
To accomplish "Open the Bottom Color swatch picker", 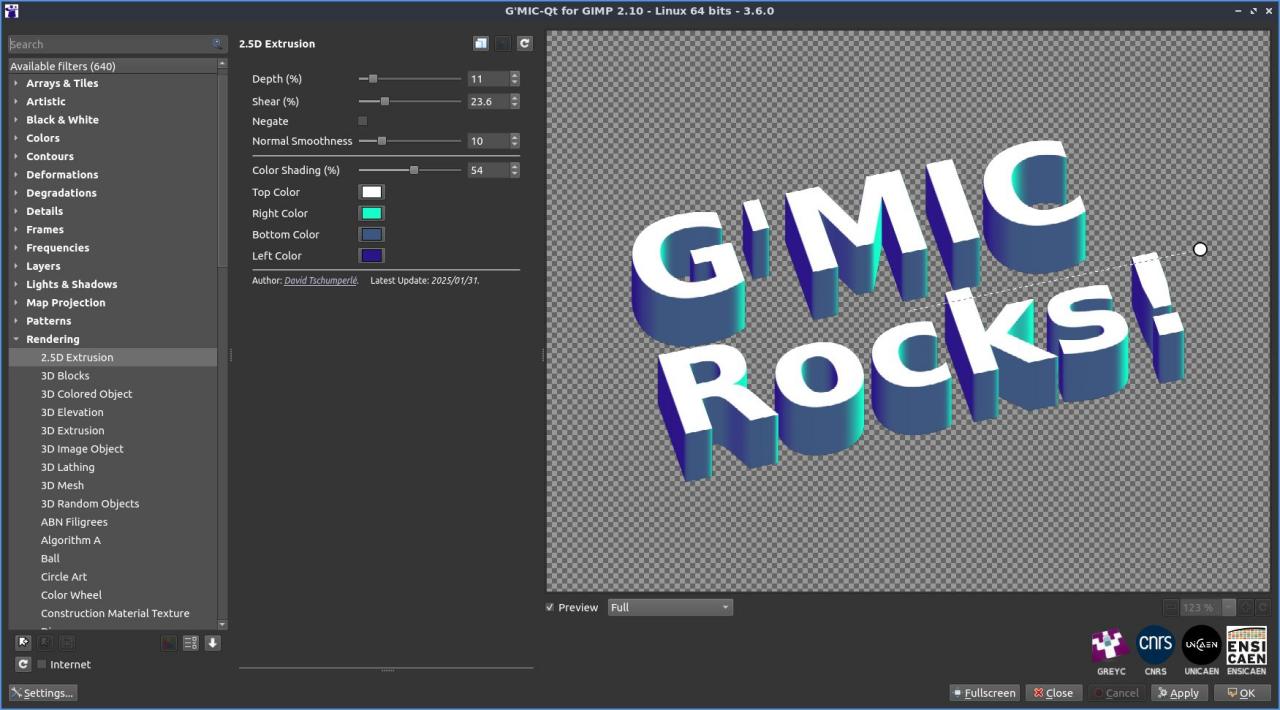I will pos(371,234).
